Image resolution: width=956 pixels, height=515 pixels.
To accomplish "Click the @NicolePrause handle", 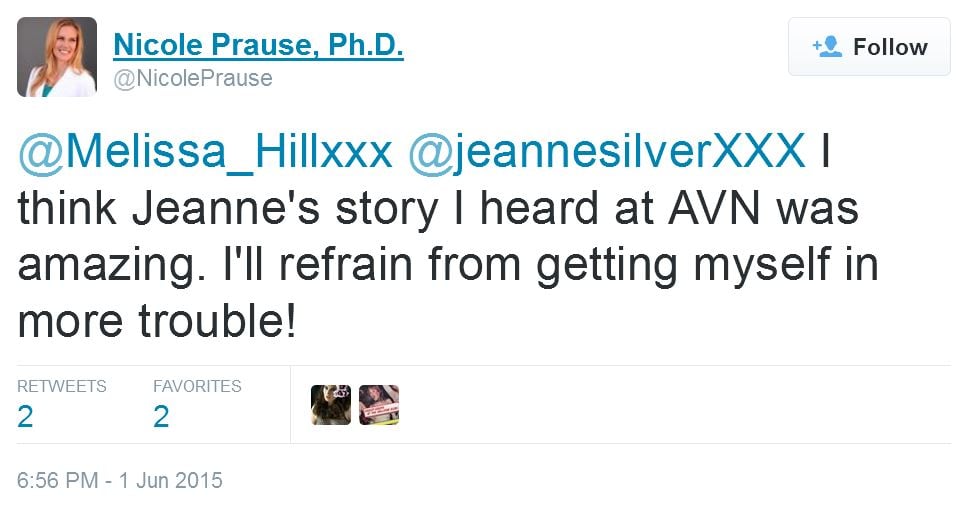I will 193,78.
